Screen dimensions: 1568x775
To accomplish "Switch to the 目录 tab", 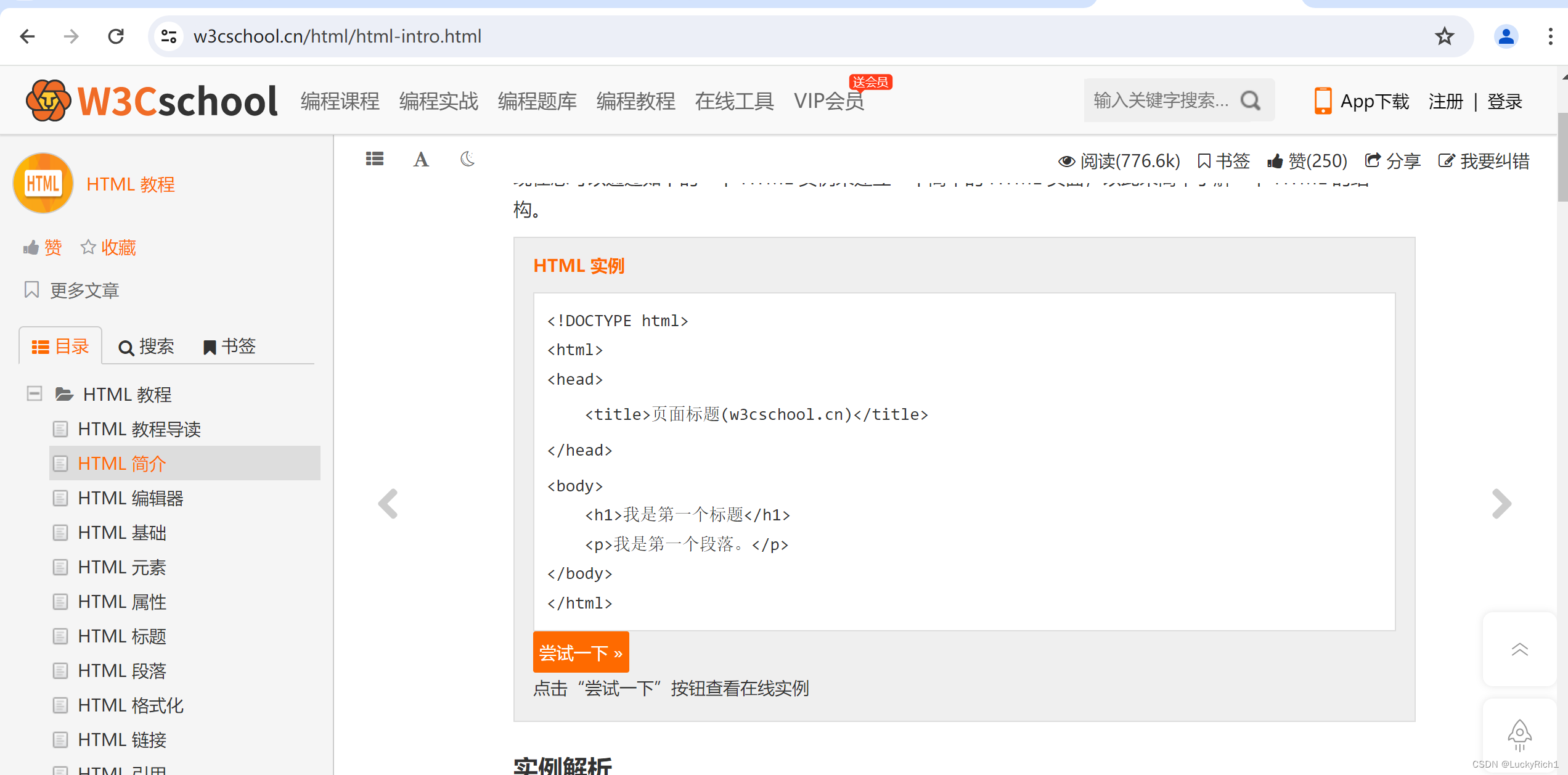I will [60, 346].
